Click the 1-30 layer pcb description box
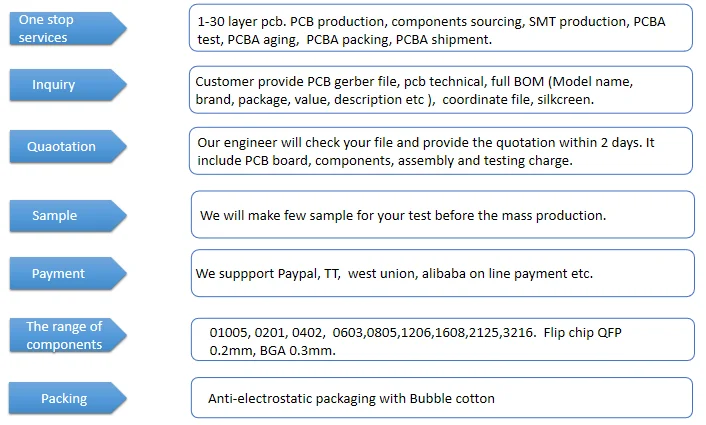The image size is (706, 425). coord(440,29)
